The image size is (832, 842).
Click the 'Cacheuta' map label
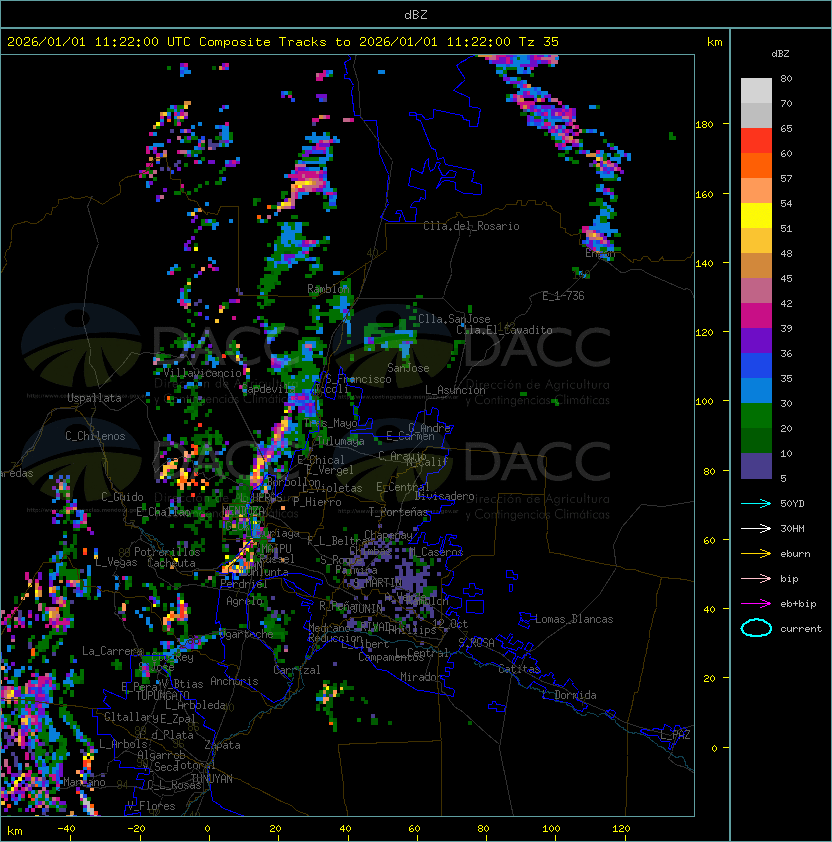[171, 563]
